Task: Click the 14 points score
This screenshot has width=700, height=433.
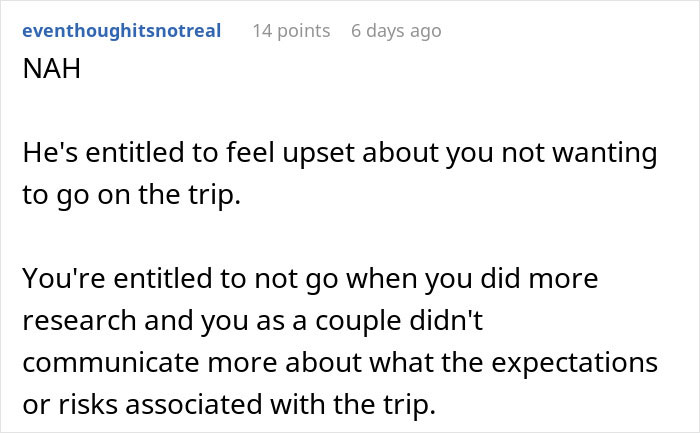Action: click(x=291, y=31)
